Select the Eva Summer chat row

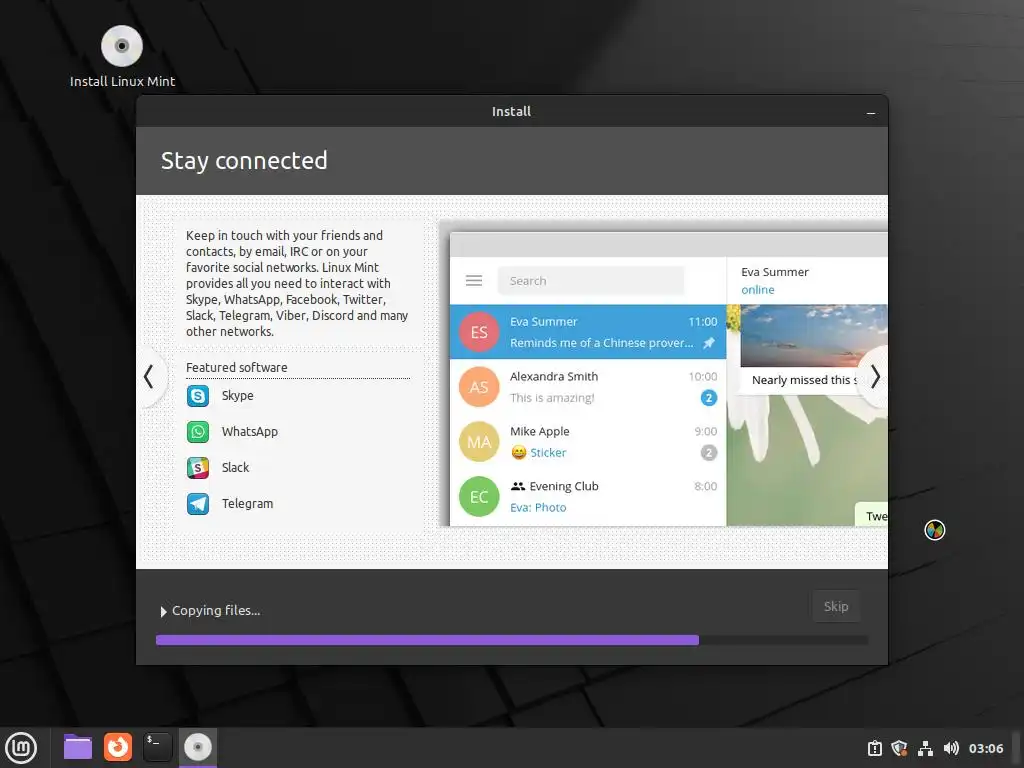point(588,332)
